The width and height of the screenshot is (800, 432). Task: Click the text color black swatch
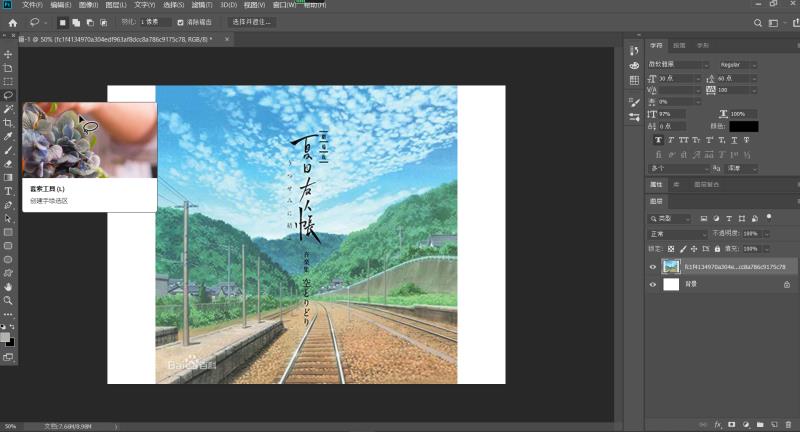(743, 126)
